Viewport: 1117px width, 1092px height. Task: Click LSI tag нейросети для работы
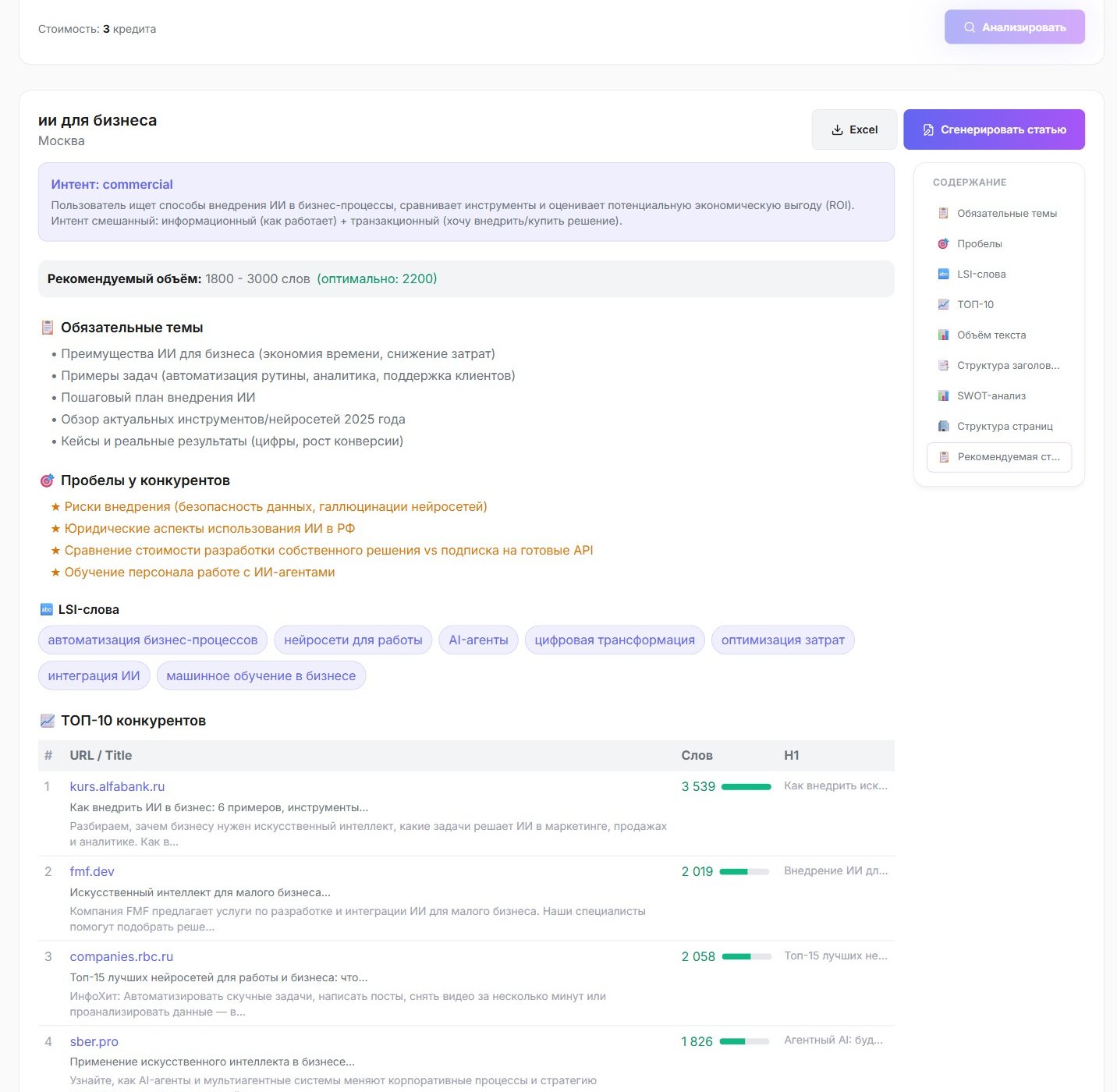(x=353, y=640)
